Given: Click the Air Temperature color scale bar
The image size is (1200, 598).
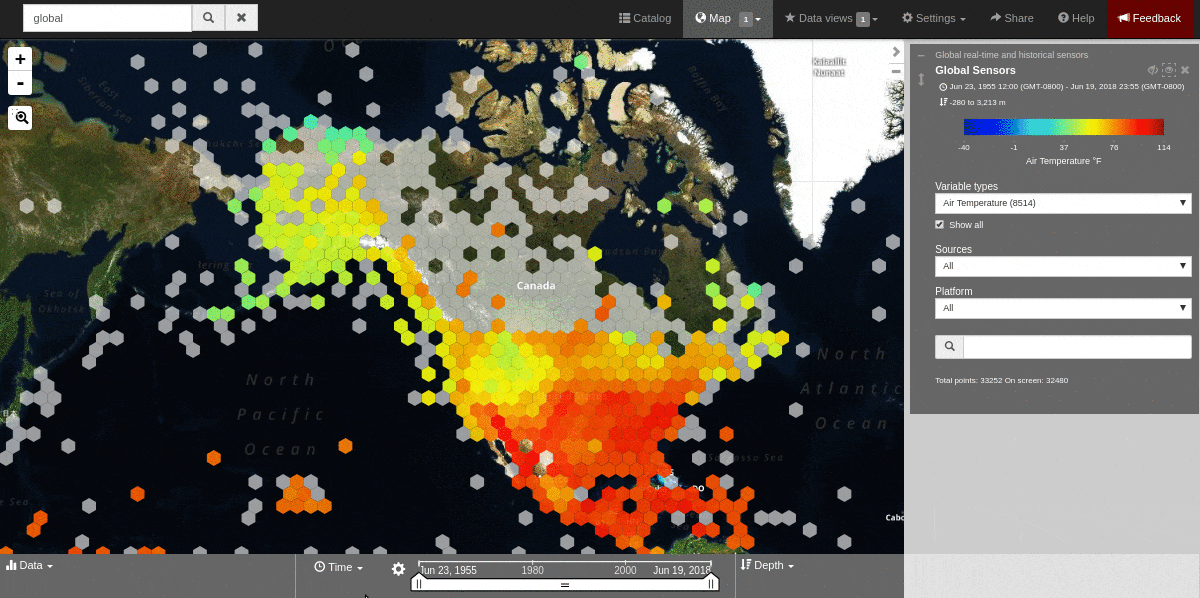Looking at the screenshot, I should (1063, 127).
